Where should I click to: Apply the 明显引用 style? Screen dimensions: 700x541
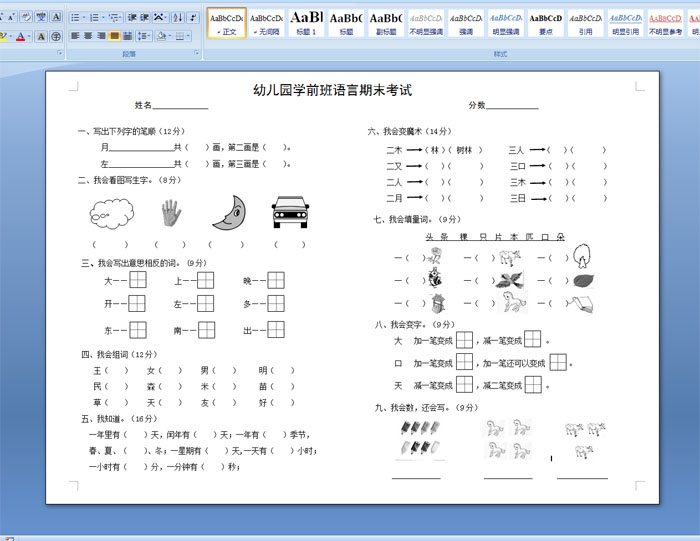click(625, 23)
